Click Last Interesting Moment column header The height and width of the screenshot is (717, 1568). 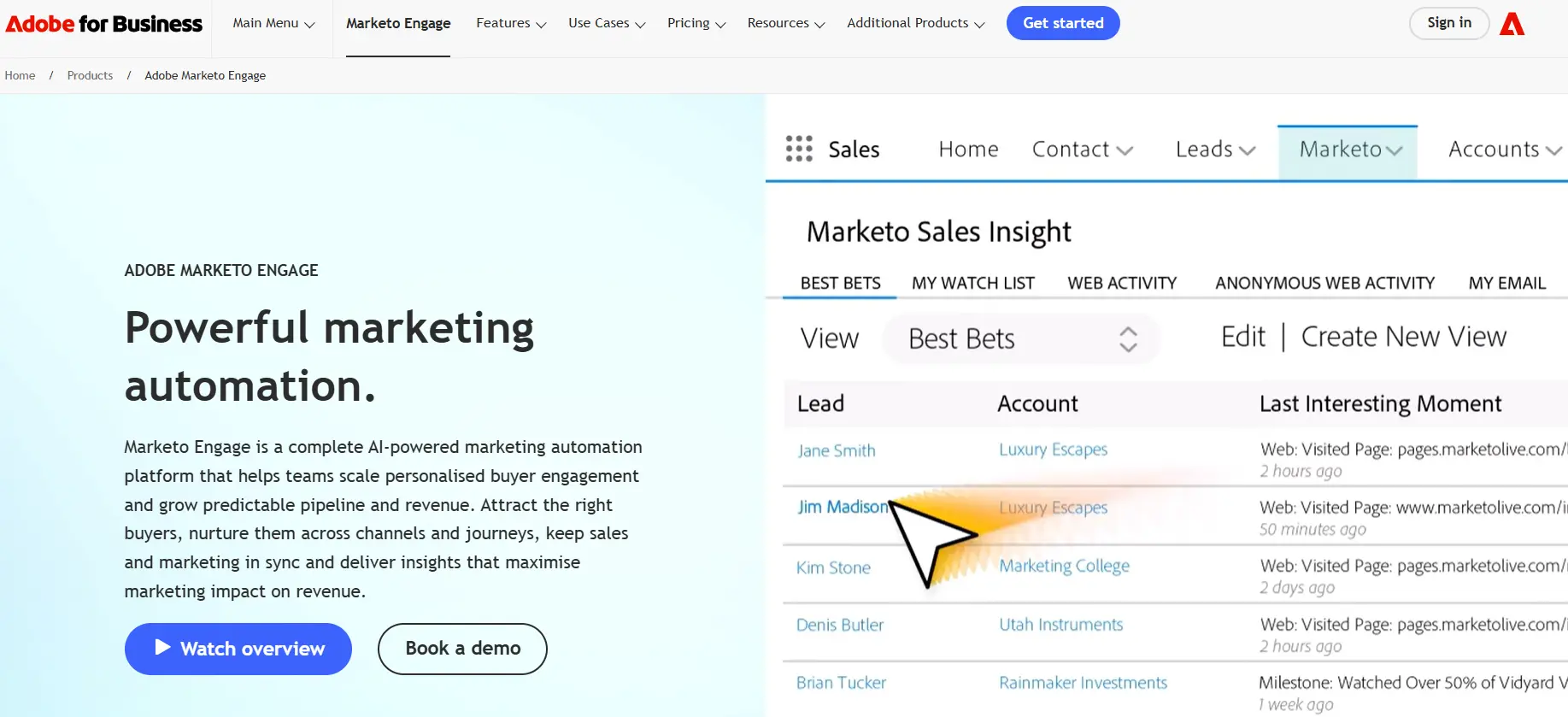click(1380, 403)
